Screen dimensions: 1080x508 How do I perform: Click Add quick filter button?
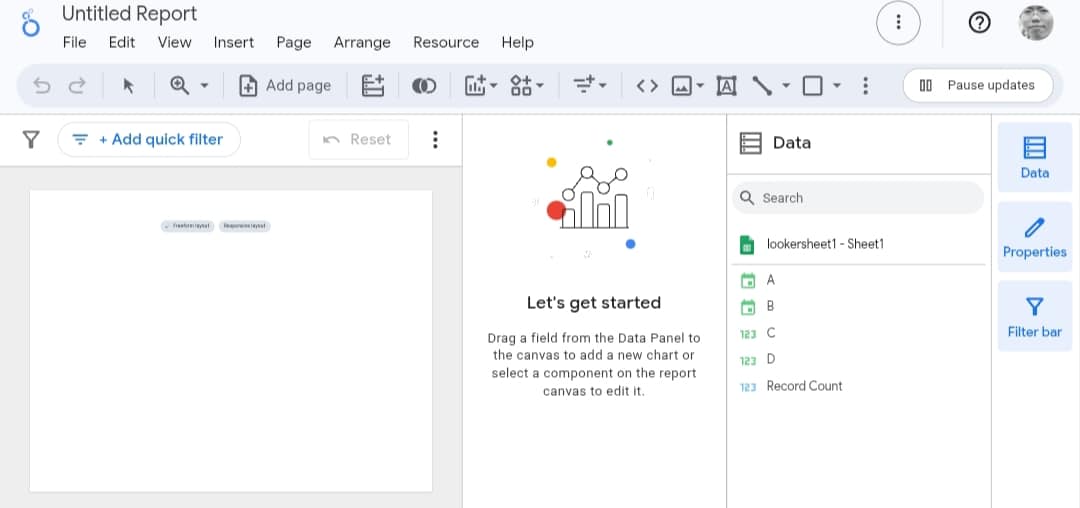149,140
